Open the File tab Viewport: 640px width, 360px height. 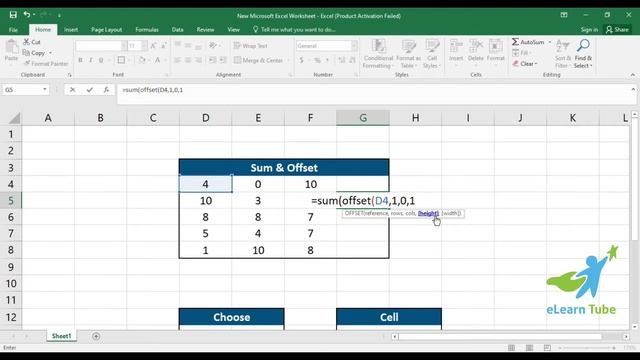[x=13, y=30]
